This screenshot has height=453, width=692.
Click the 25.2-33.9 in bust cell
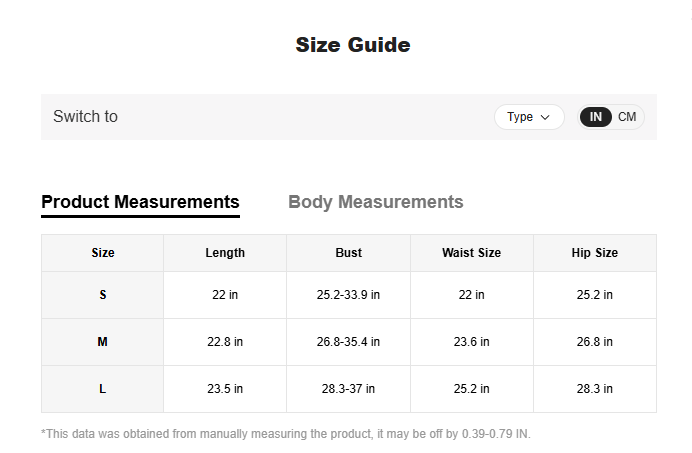(348, 295)
